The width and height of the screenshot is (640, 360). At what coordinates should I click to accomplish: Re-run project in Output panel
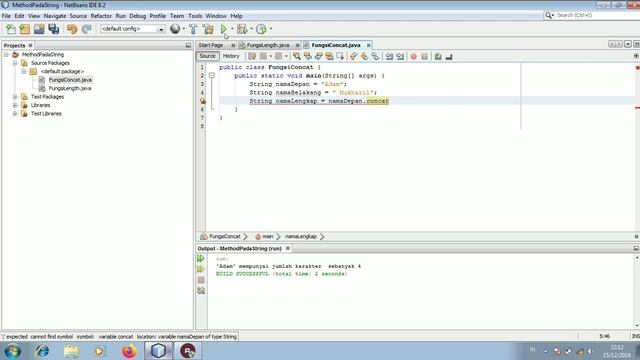click(201, 259)
